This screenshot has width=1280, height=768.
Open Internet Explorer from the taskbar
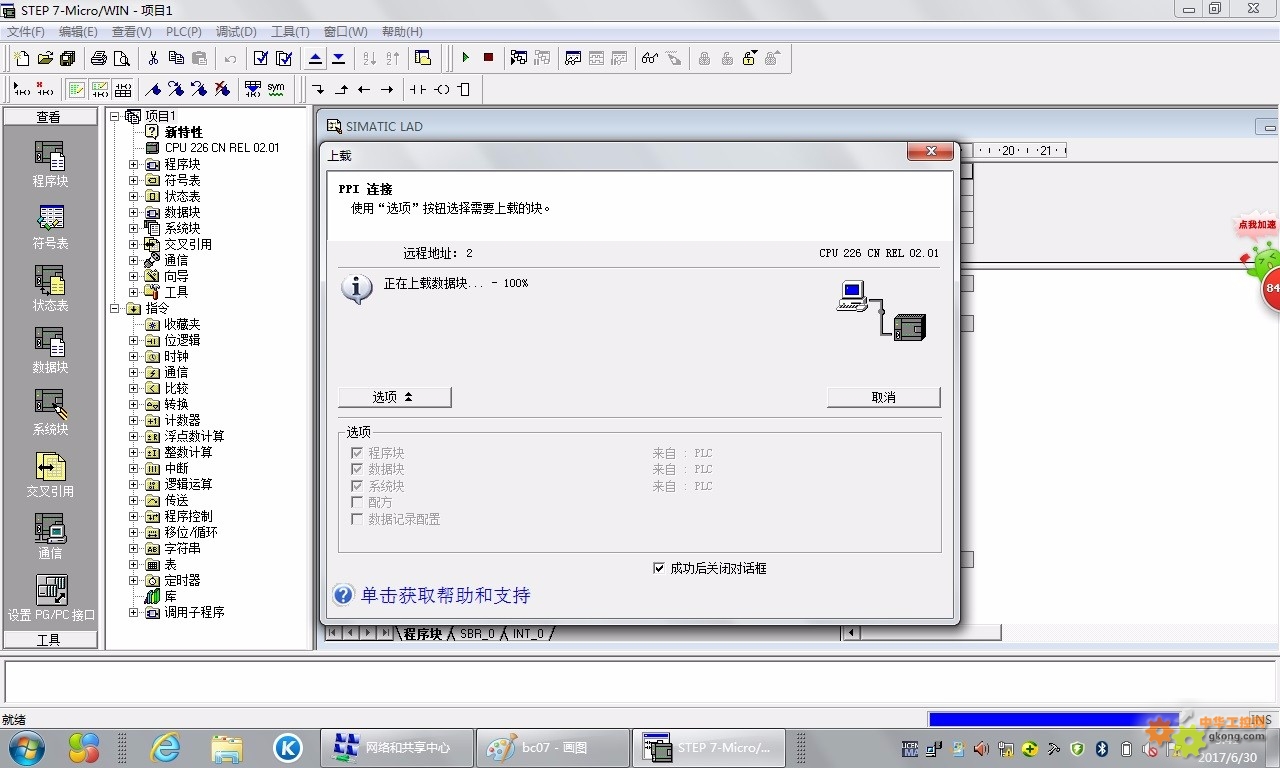coord(165,747)
